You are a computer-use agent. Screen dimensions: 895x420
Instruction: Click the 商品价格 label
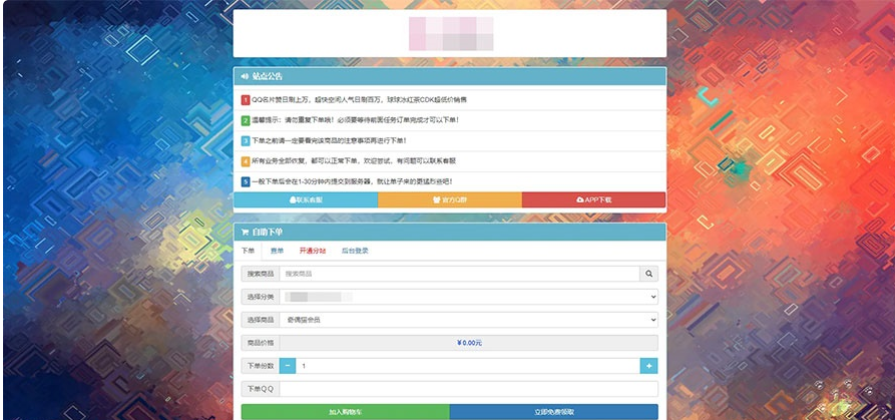click(260, 343)
